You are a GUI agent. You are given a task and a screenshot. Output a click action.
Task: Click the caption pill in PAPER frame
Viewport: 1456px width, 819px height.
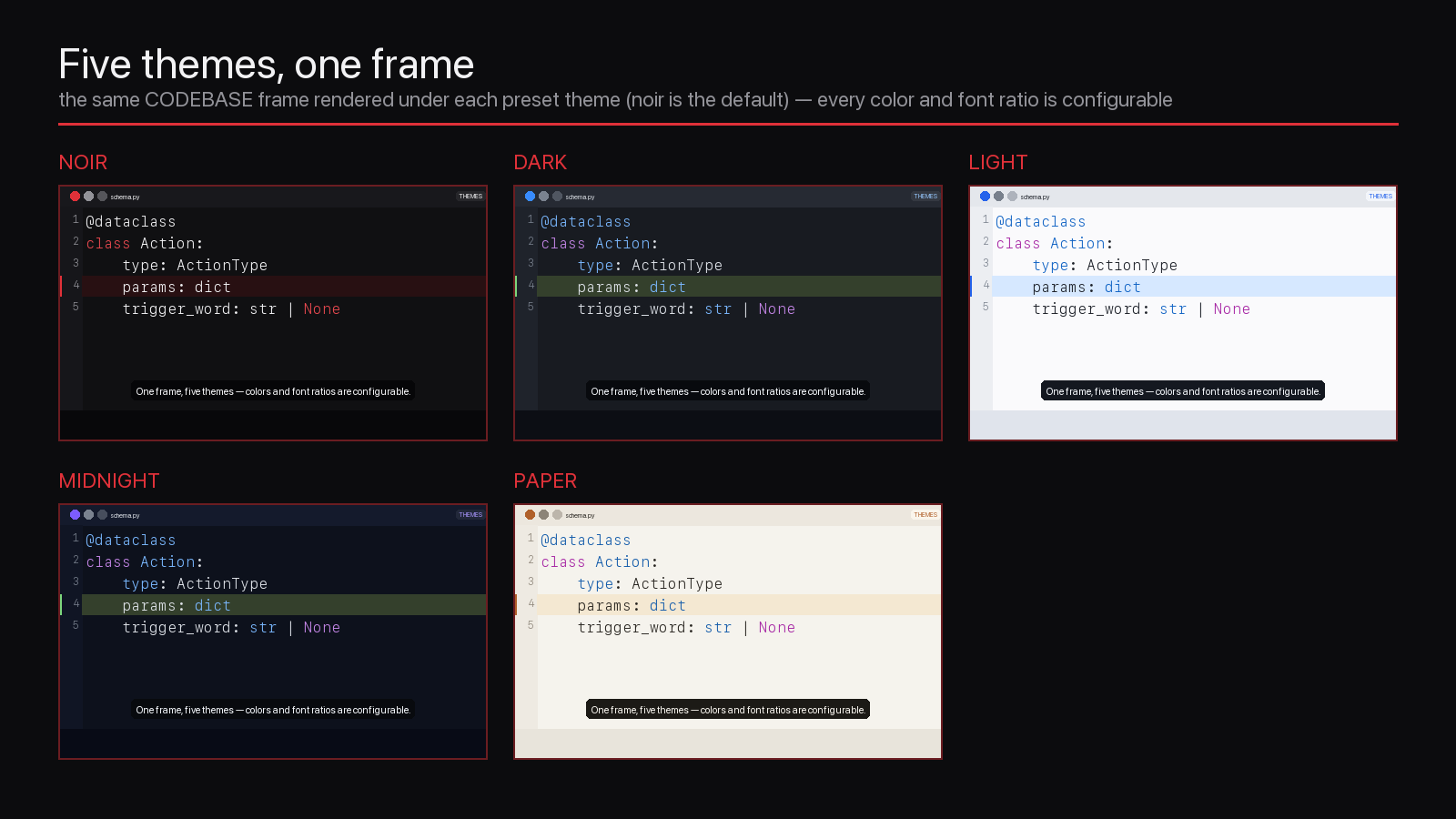tap(728, 710)
